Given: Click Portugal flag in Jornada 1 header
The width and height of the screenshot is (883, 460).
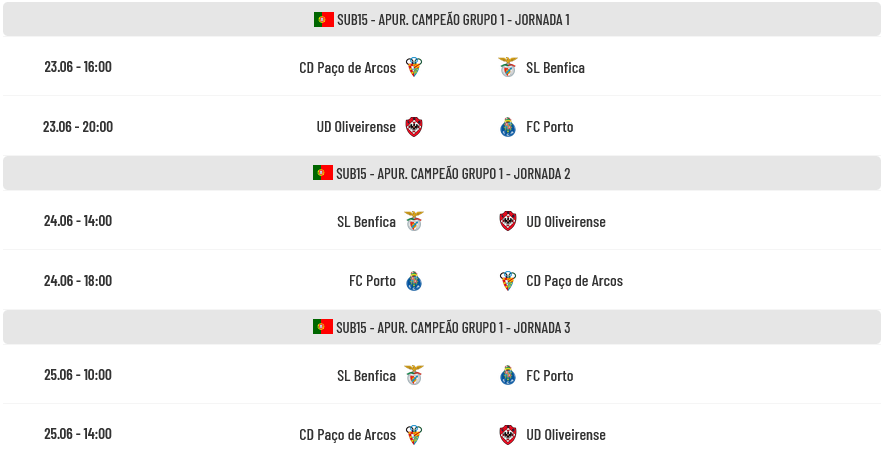Looking at the screenshot, I should [x=324, y=20].
